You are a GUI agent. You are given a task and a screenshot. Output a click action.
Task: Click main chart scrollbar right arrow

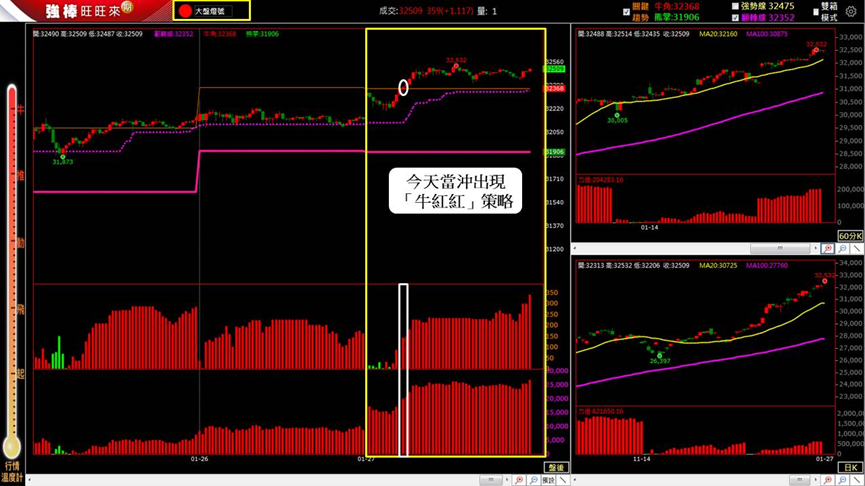point(507,480)
